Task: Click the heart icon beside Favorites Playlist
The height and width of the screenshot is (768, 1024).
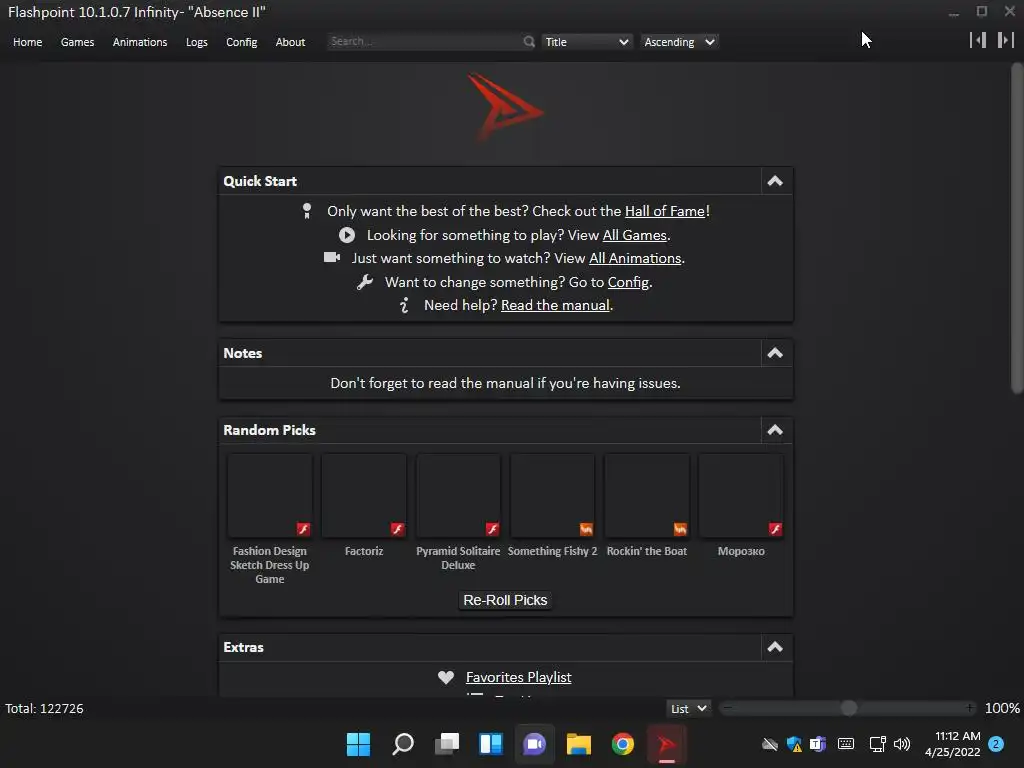Action: coord(446,677)
